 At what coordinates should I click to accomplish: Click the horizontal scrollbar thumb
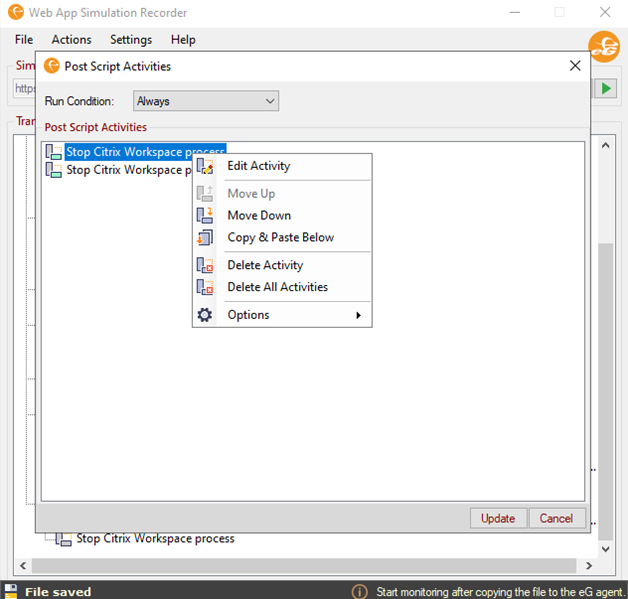point(304,566)
